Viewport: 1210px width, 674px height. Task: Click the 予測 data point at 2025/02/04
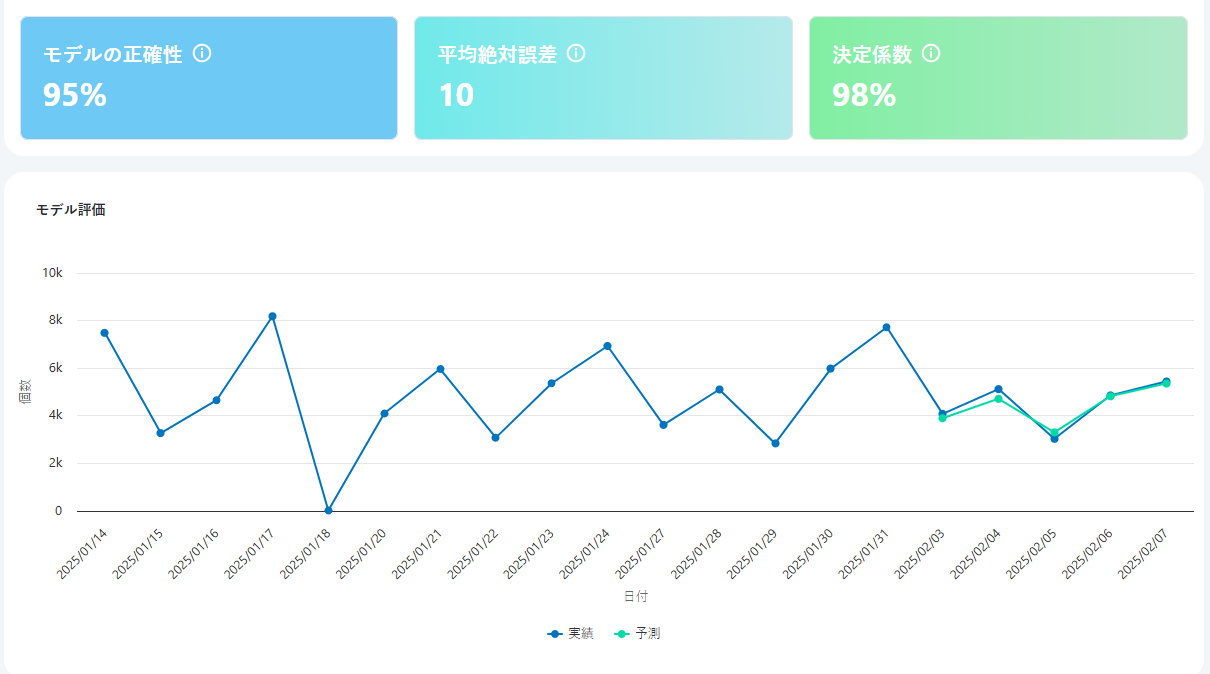(x=998, y=399)
